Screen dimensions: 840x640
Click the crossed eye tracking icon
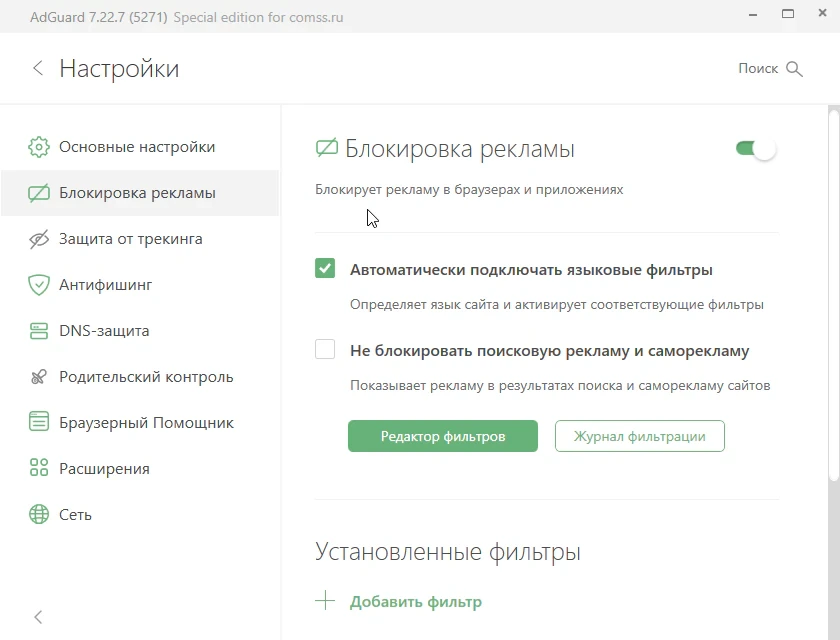(39, 239)
